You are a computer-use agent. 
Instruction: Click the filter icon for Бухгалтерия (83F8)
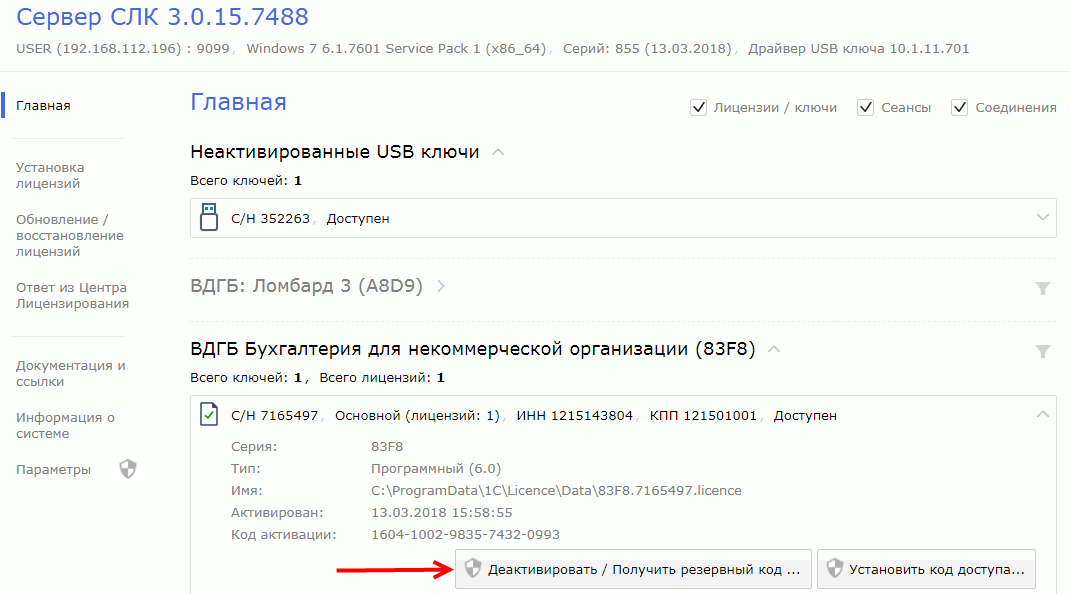1043,351
